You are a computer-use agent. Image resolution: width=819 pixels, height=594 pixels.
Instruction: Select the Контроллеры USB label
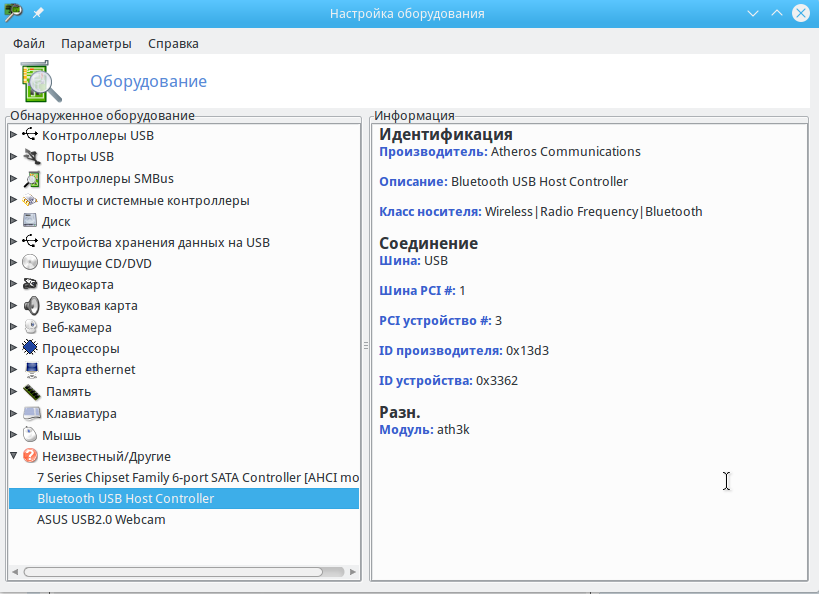pyautogui.click(x=98, y=135)
